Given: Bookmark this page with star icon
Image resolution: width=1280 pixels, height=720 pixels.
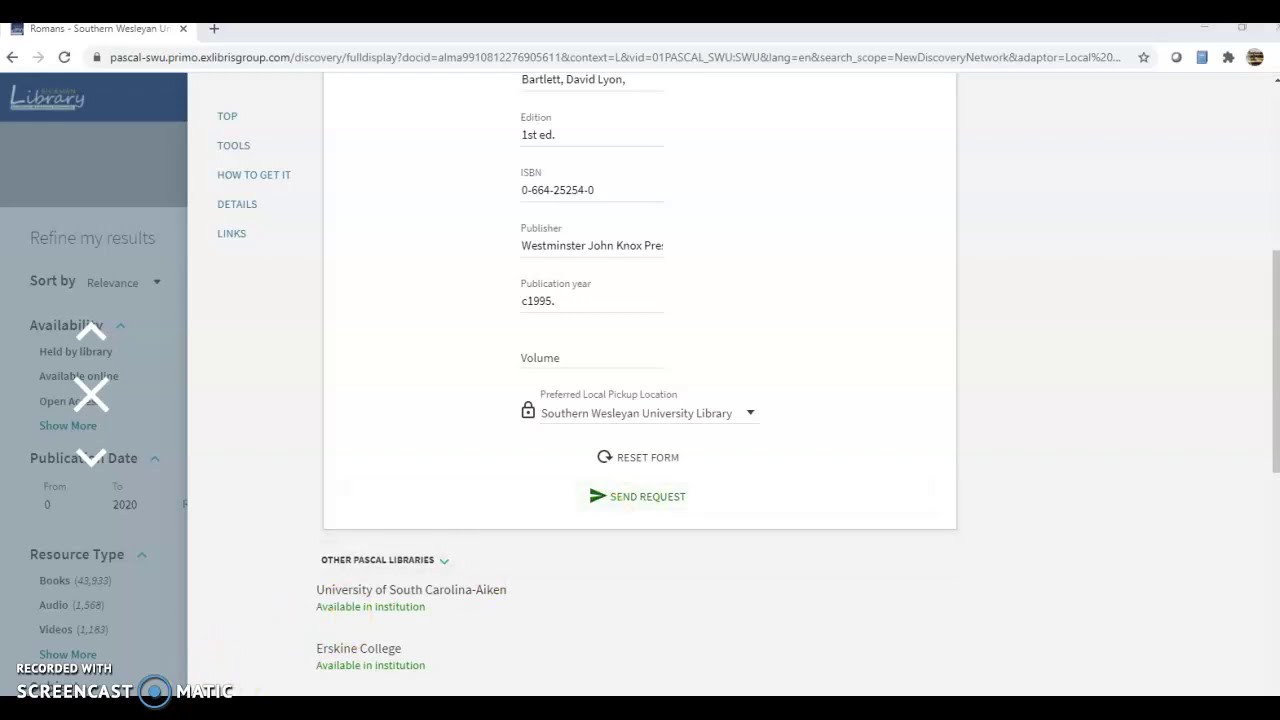Looking at the screenshot, I should point(1144,57).
